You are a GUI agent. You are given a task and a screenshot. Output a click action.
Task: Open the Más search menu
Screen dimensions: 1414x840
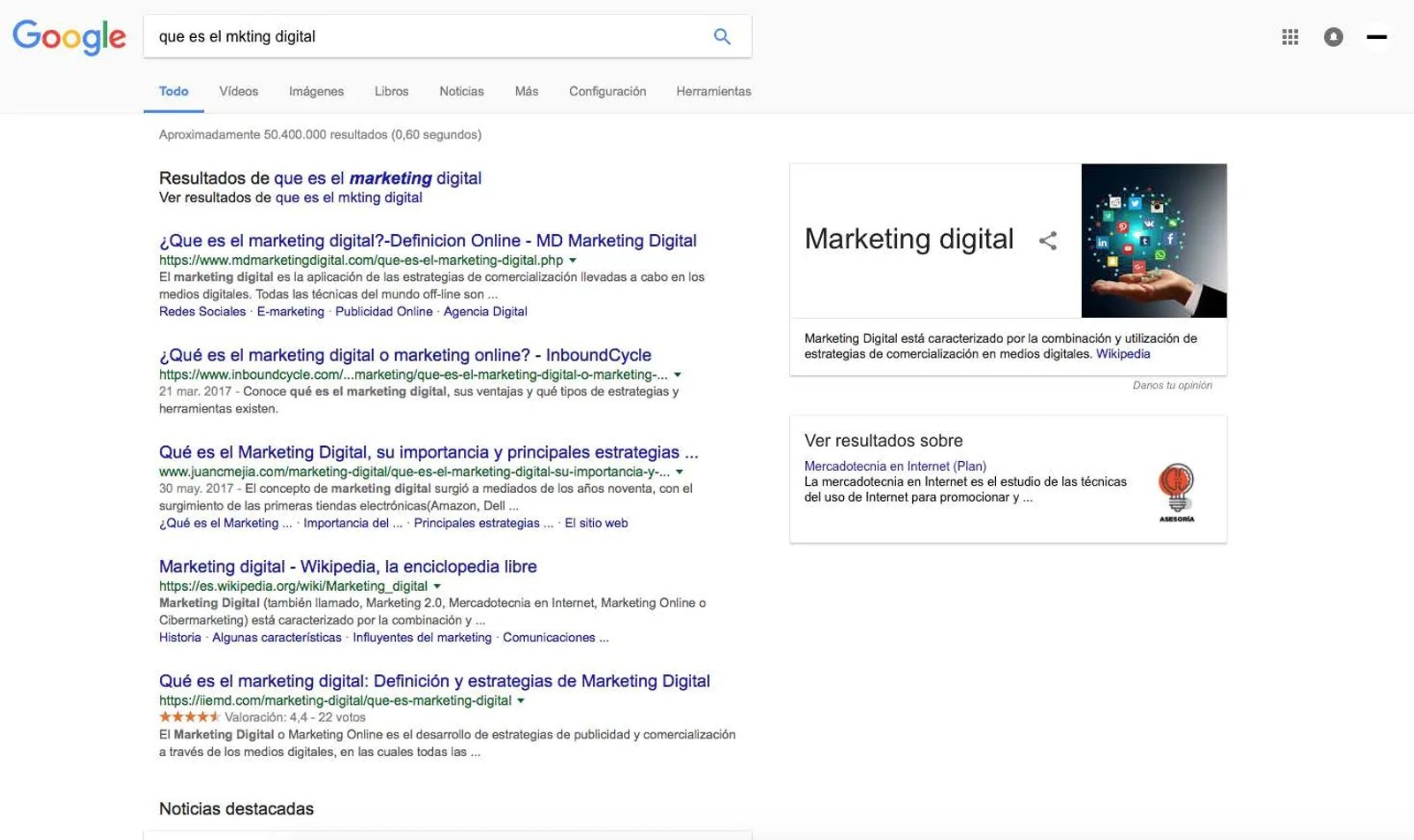pyautogui.click(x=527, y=91)
